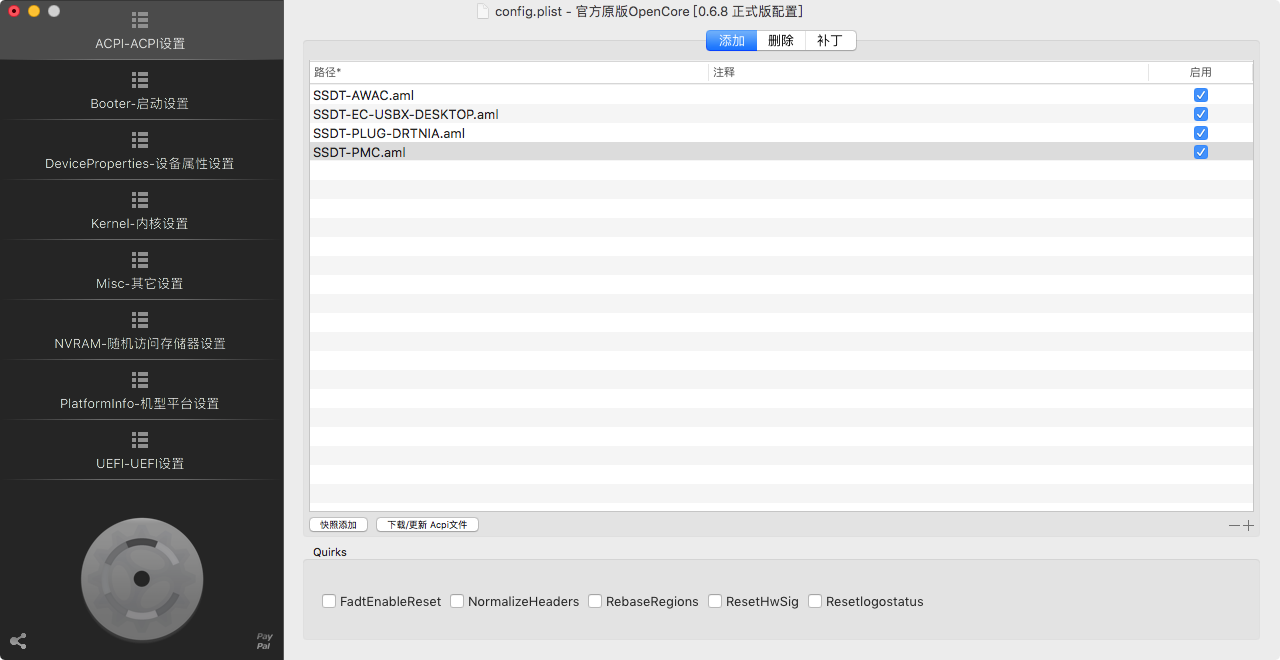This screenshot has width=1280, height=660.
Task: Select the SSDT-AWAC.aml row
Action: pyautogui.click(x=781, y=95)
